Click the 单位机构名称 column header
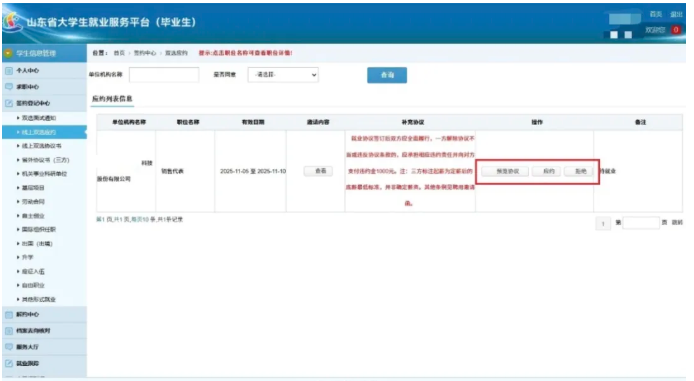 point(129,122)
